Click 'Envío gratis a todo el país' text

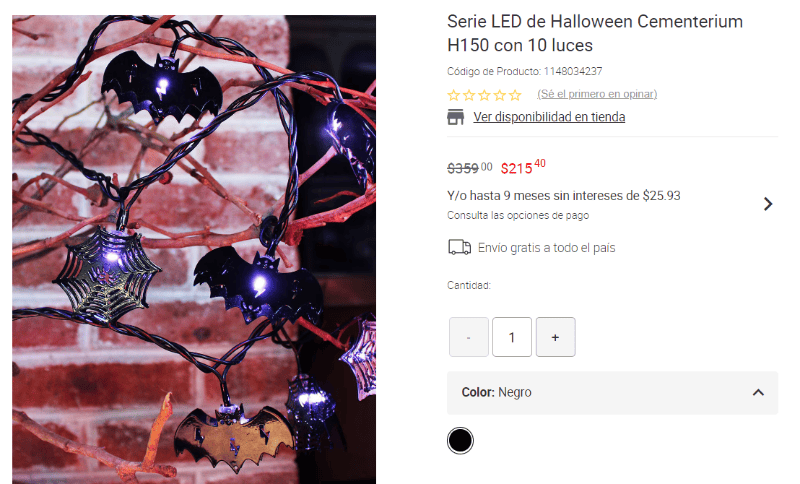(x=546, y=248)
